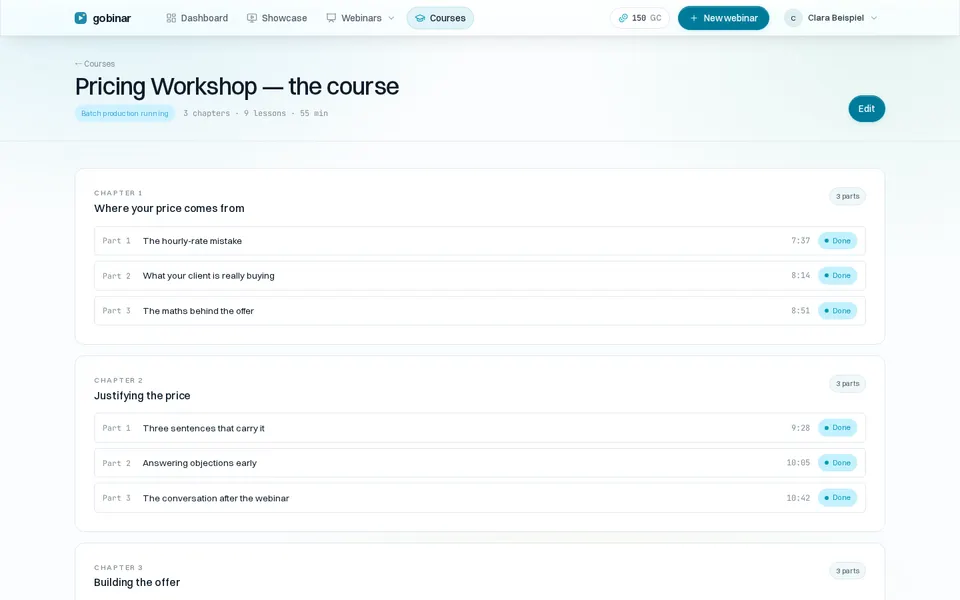
Task: Click Chapter 1 '3 parts' badge
Action: pyautogui.click(x=847, y=197)
